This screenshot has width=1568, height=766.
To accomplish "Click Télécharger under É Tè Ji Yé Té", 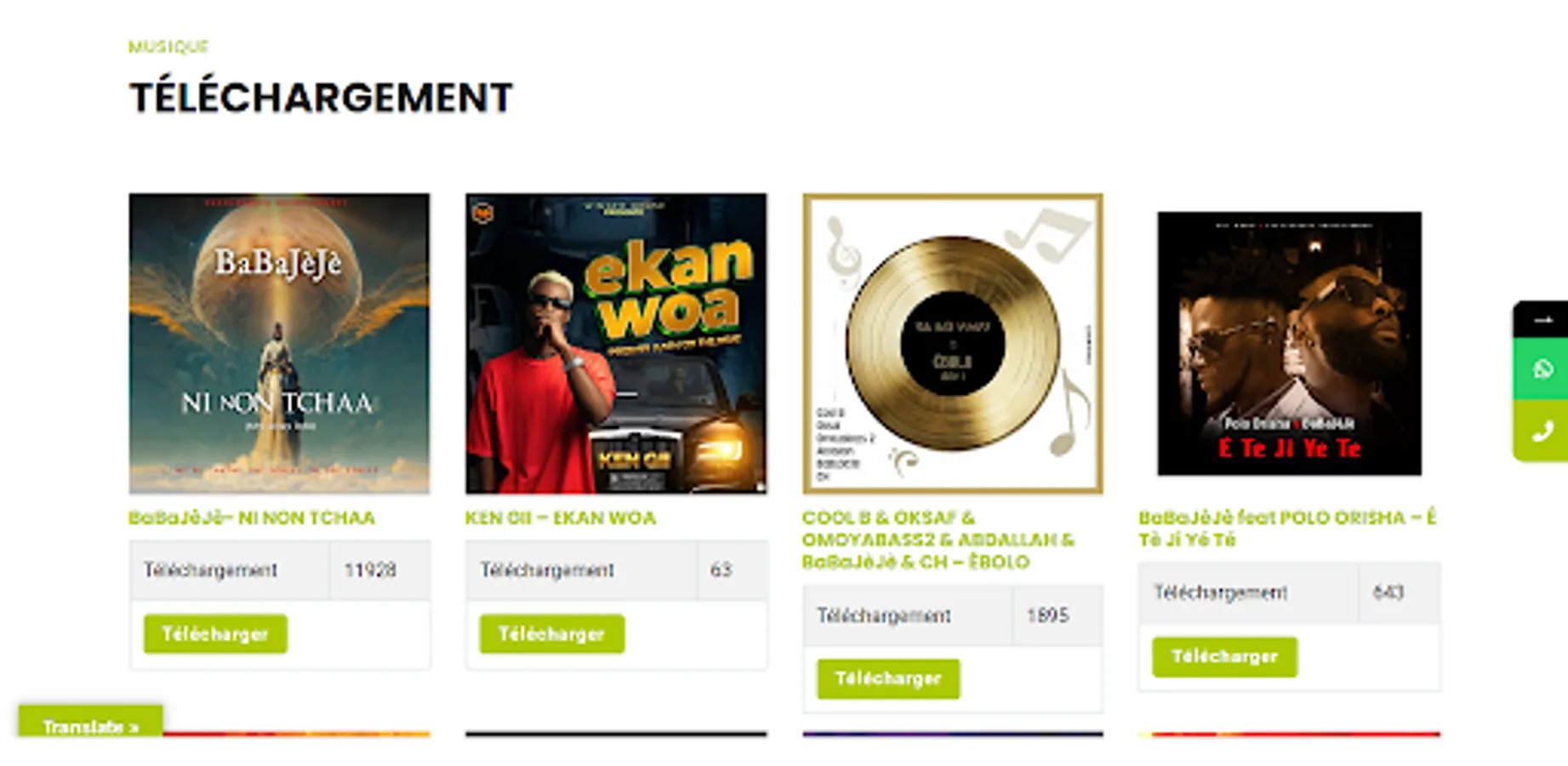I will [x=1224, y=656].
